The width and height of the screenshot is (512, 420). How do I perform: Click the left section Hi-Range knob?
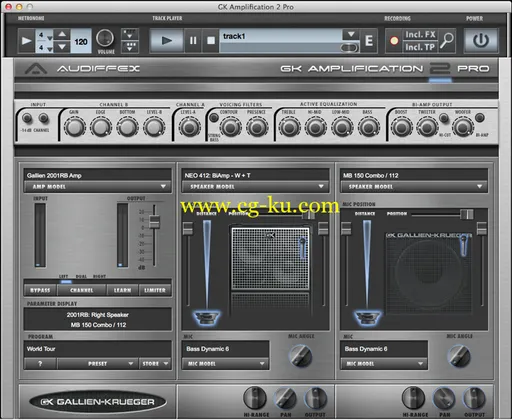point(255,398)
